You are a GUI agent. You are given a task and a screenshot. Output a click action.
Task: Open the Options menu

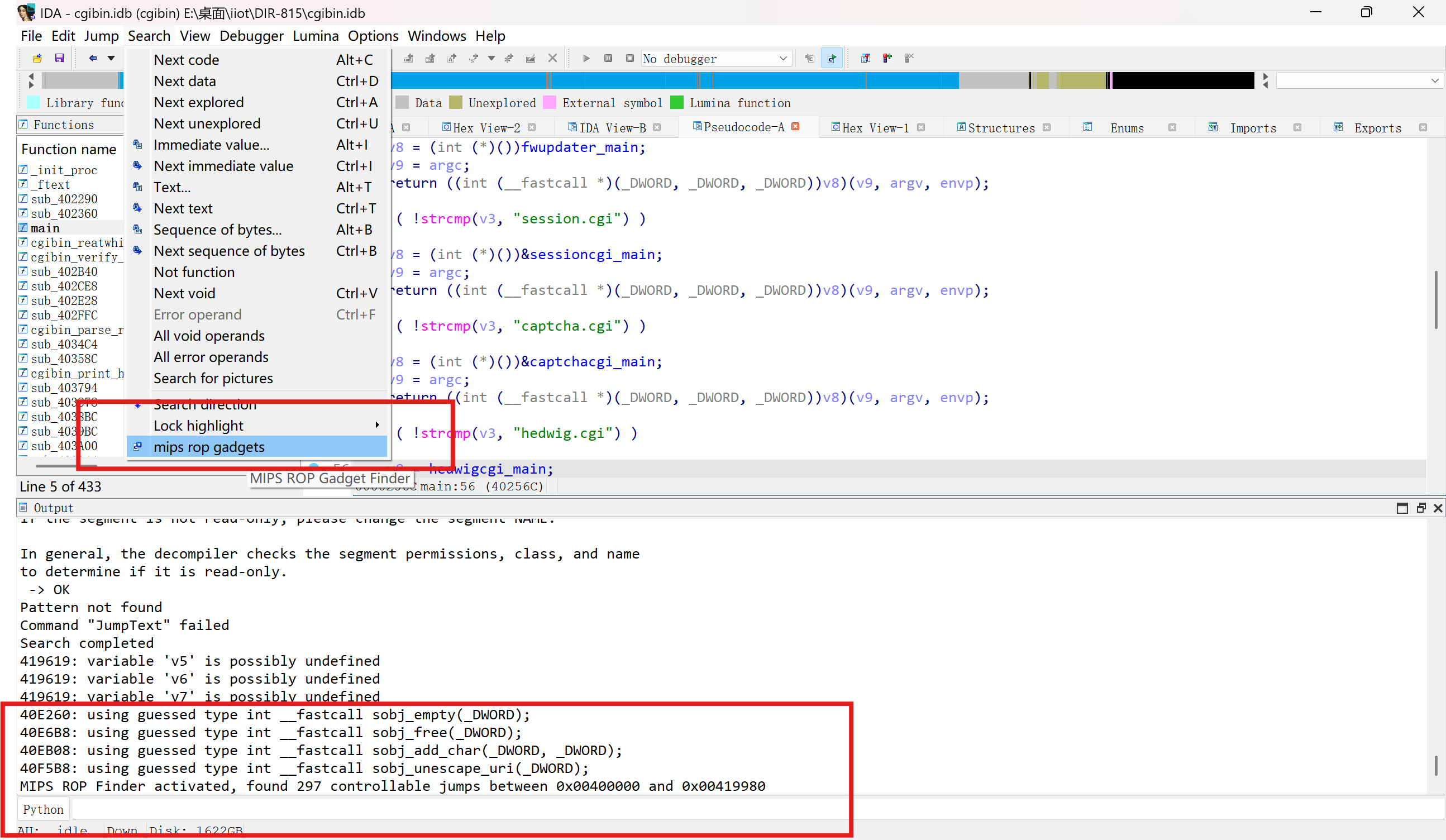coord(373,36)
